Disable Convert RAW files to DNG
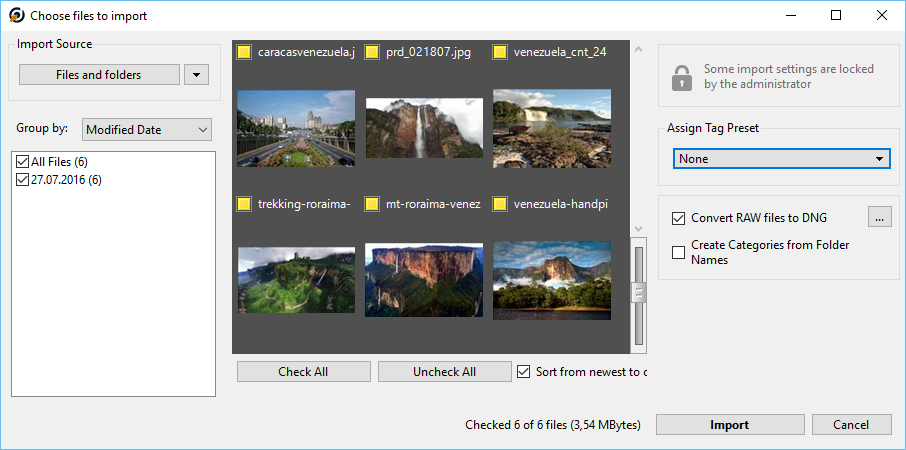 (678, 218)
